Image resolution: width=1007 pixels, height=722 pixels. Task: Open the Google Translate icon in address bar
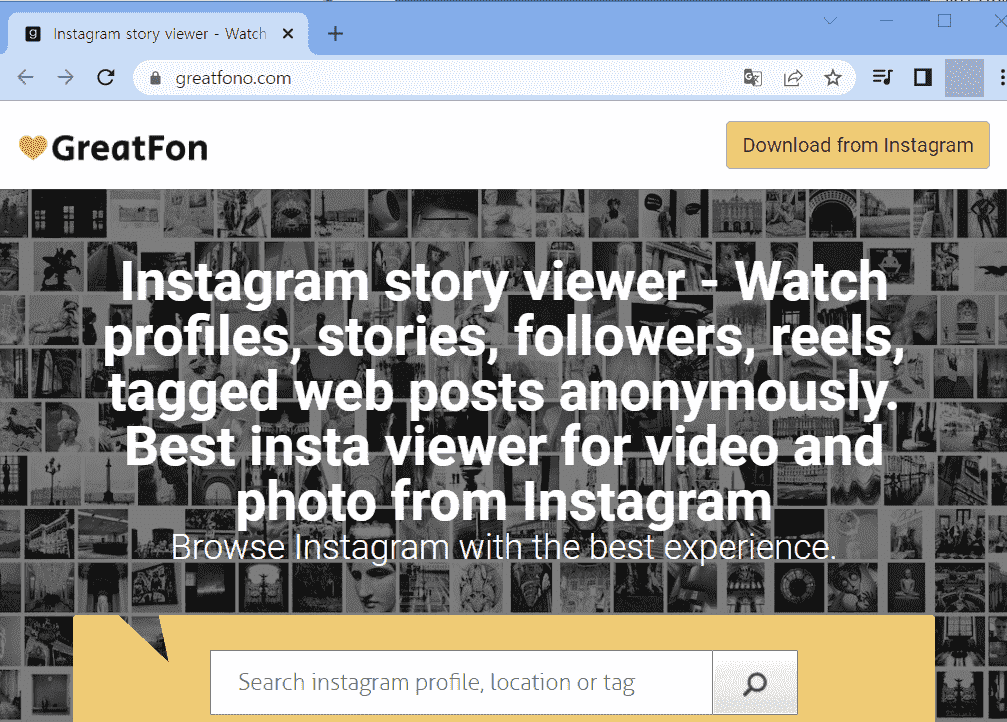pyautogui.click(x=753, y=78)
